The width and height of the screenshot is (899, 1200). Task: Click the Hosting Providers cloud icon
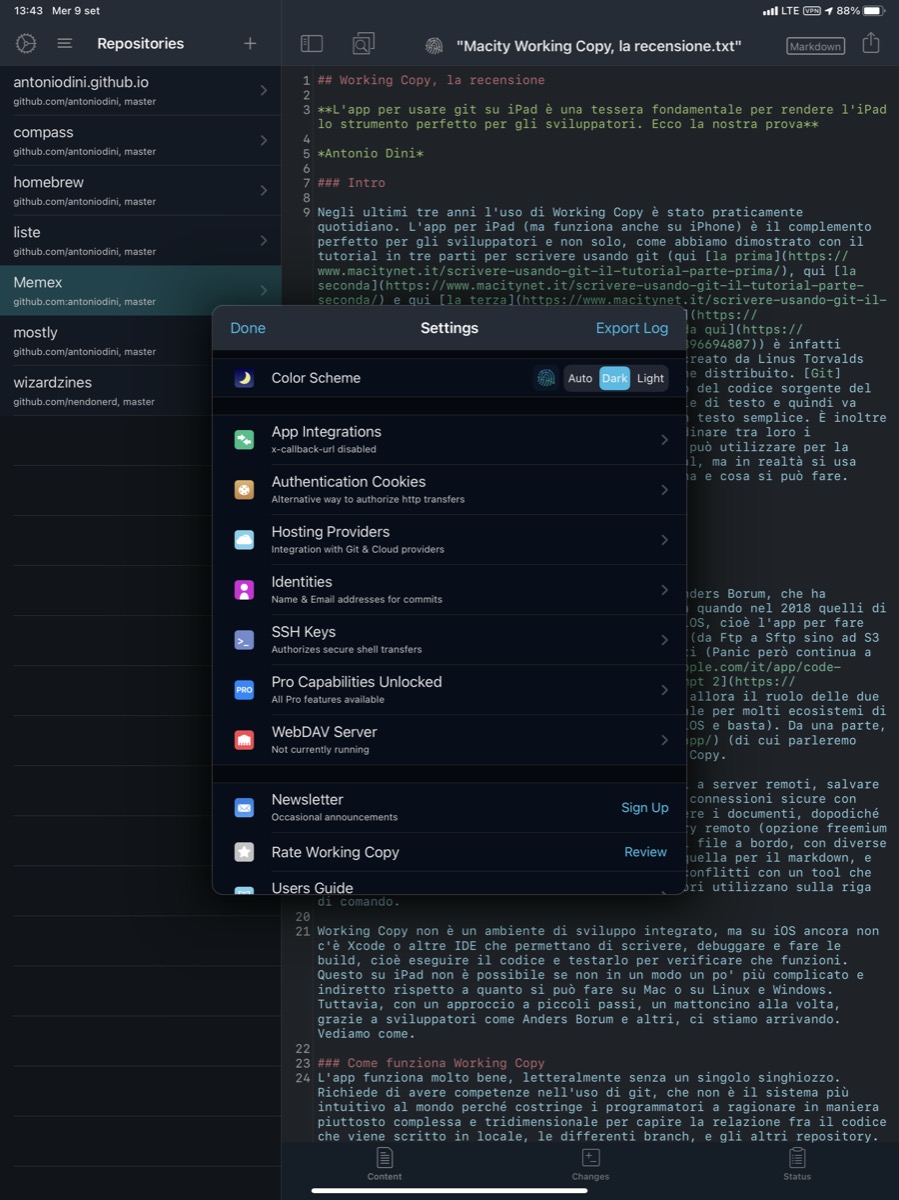click(244, 540)
